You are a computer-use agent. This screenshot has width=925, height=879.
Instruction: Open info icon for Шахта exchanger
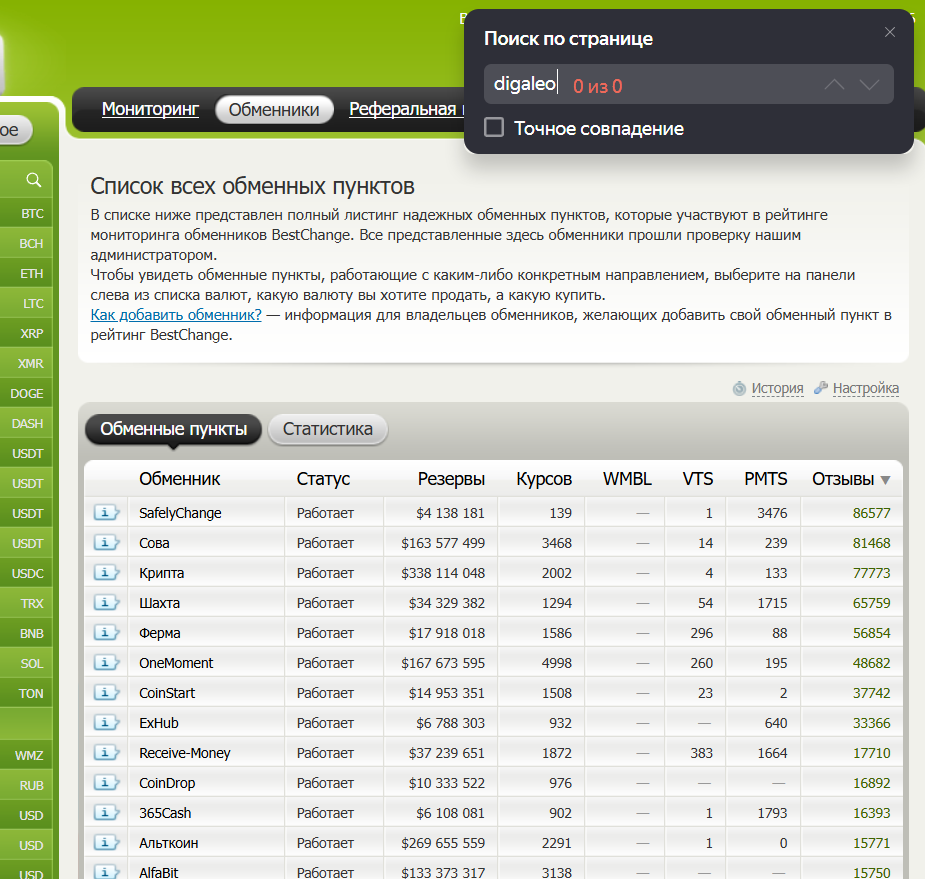coord(106,603)
